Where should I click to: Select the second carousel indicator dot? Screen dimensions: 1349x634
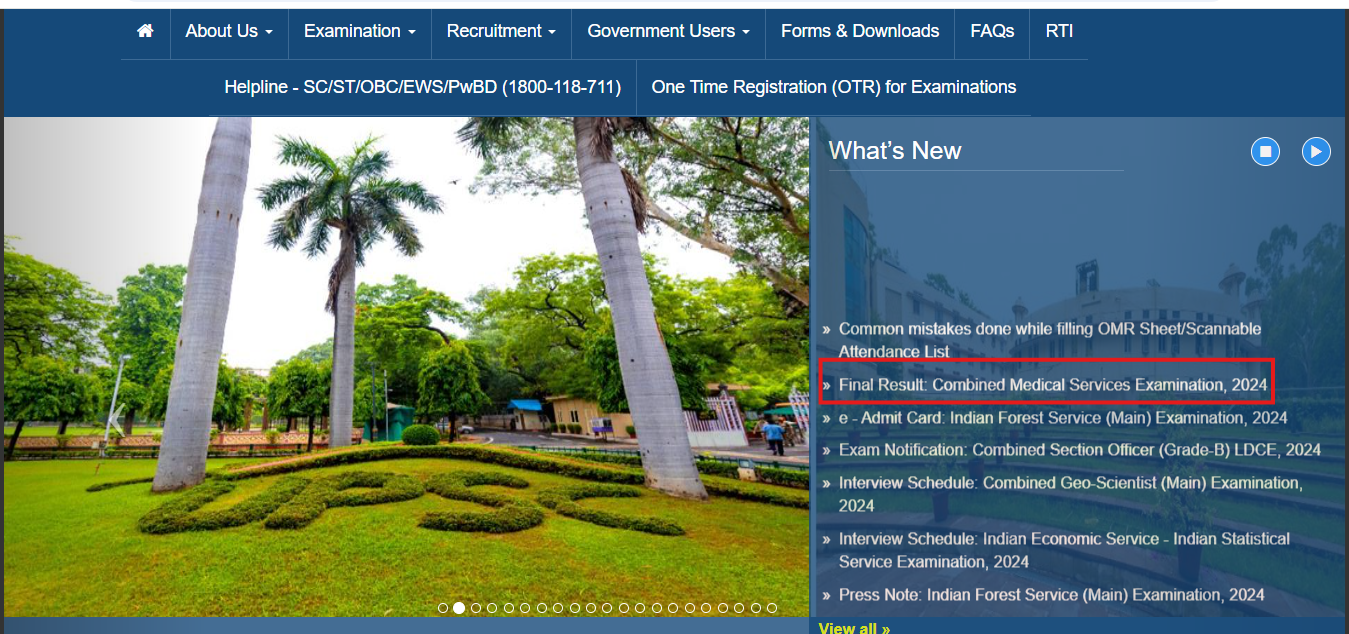tap(459, 607)
